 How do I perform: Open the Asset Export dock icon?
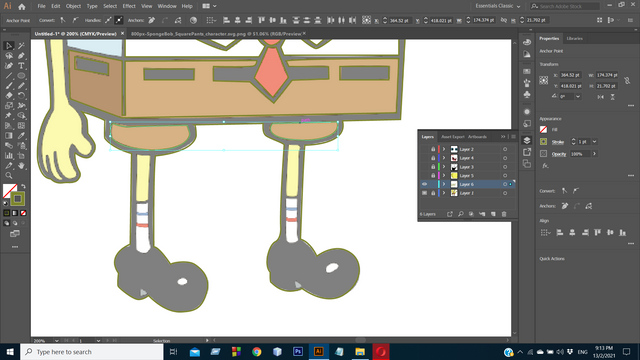(527, 152)
